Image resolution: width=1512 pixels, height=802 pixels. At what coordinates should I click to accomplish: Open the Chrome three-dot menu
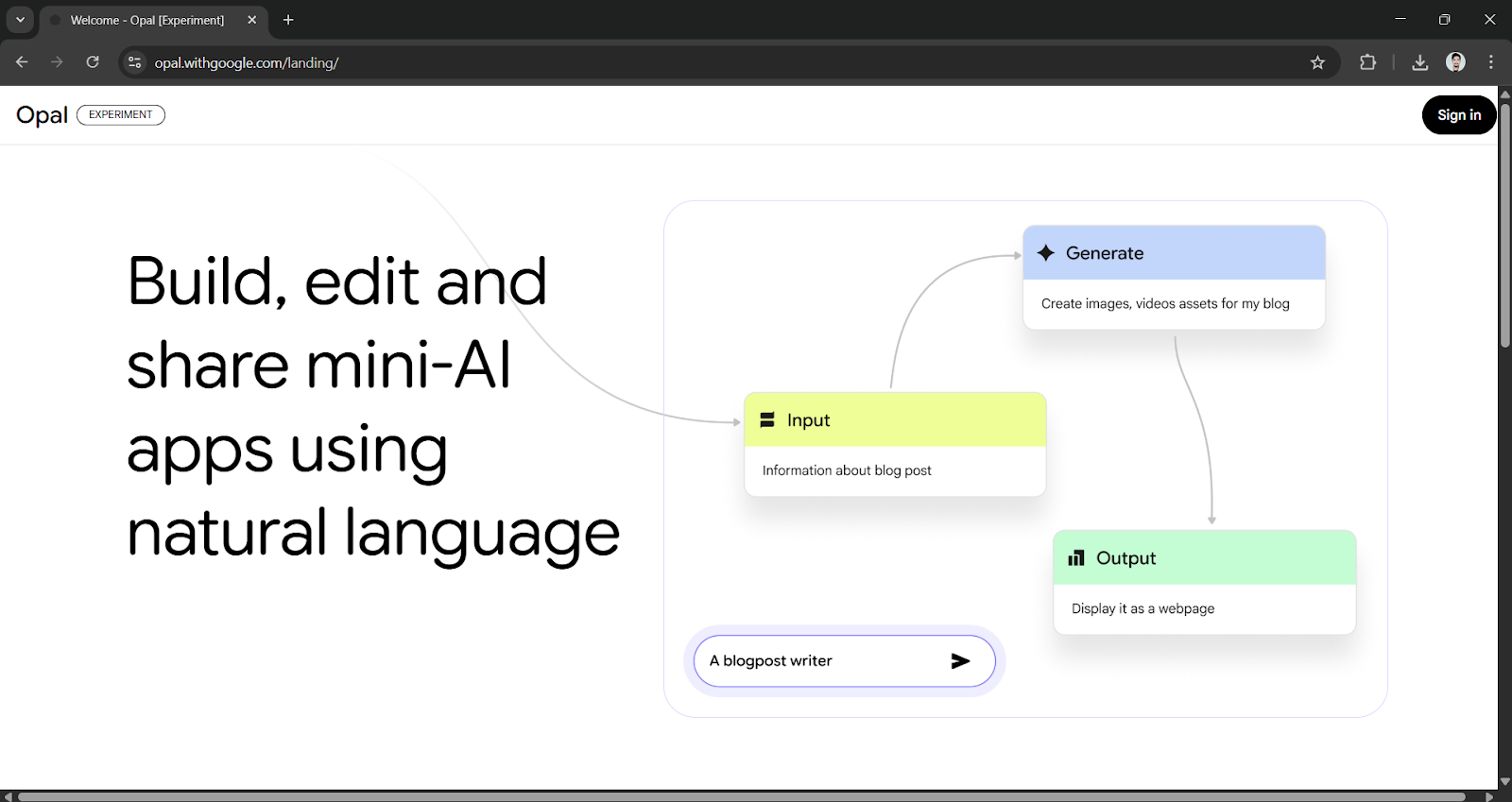1491,62
